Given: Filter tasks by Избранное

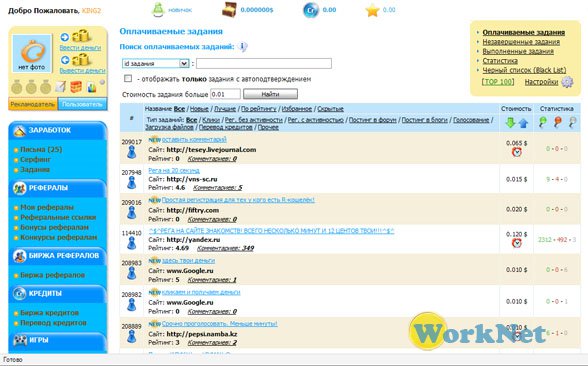Looking at the screenshot, I should coord(297,109).
